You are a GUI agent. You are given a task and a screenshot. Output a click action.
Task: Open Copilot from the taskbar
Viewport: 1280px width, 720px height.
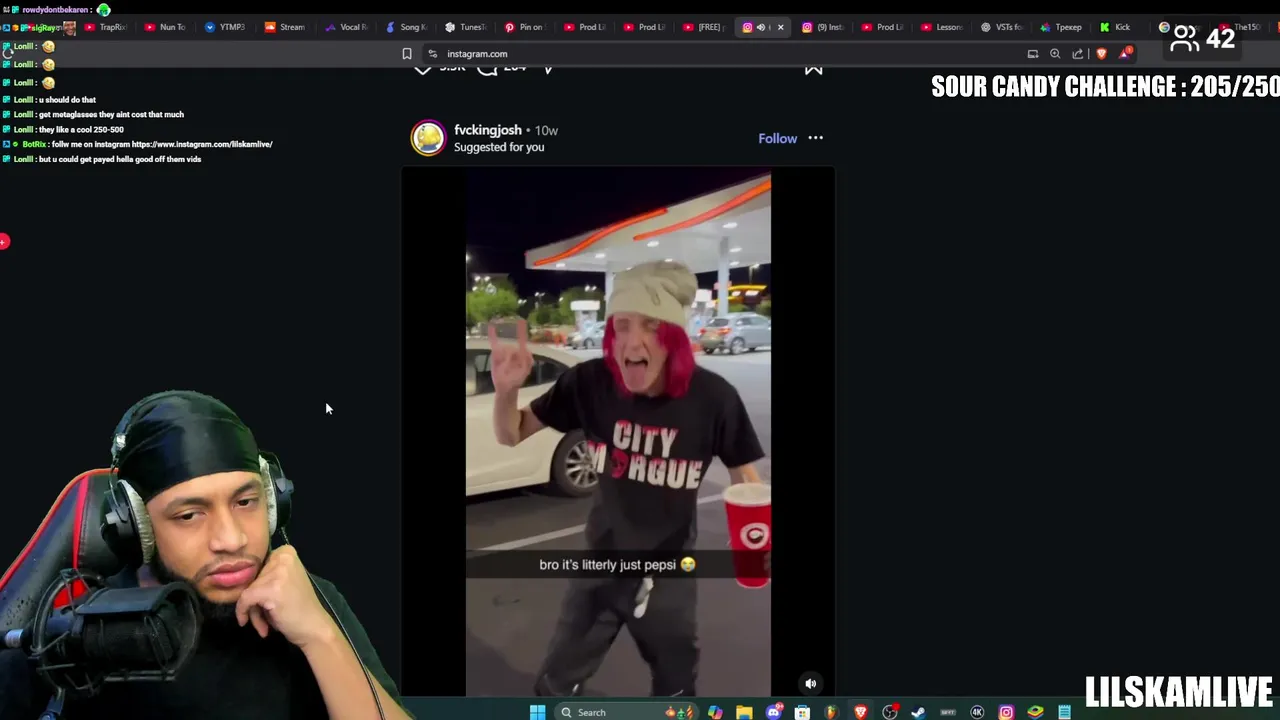tap(715, 712)
